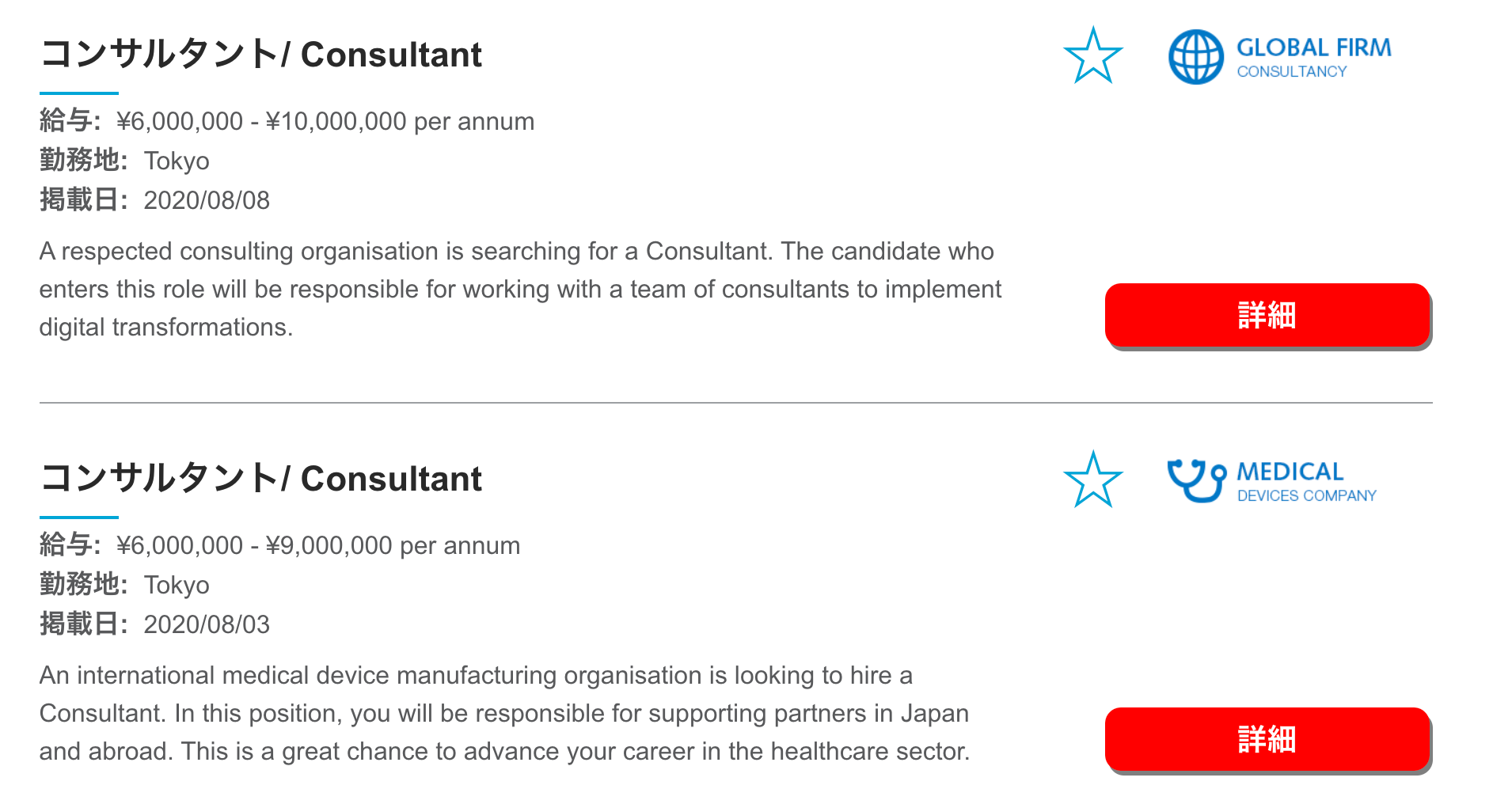Viewport: 1512px width, 804px height.
Task: Favorite the Global Firm Consultancy job with the star
Action: click(1093, 55)
